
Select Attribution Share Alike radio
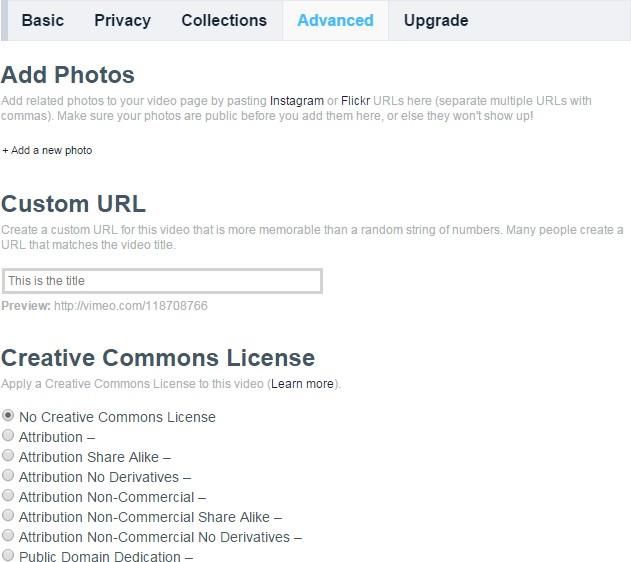8,455
